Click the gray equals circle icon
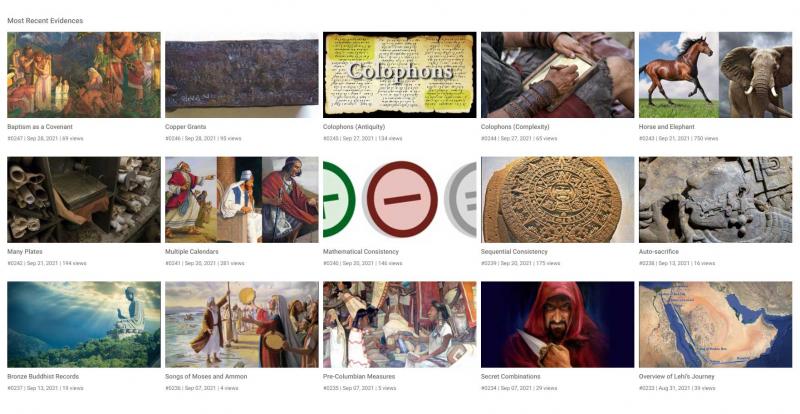 461,199
